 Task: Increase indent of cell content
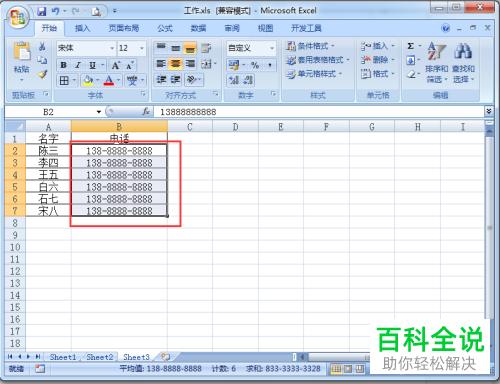(x=175, y=80)
